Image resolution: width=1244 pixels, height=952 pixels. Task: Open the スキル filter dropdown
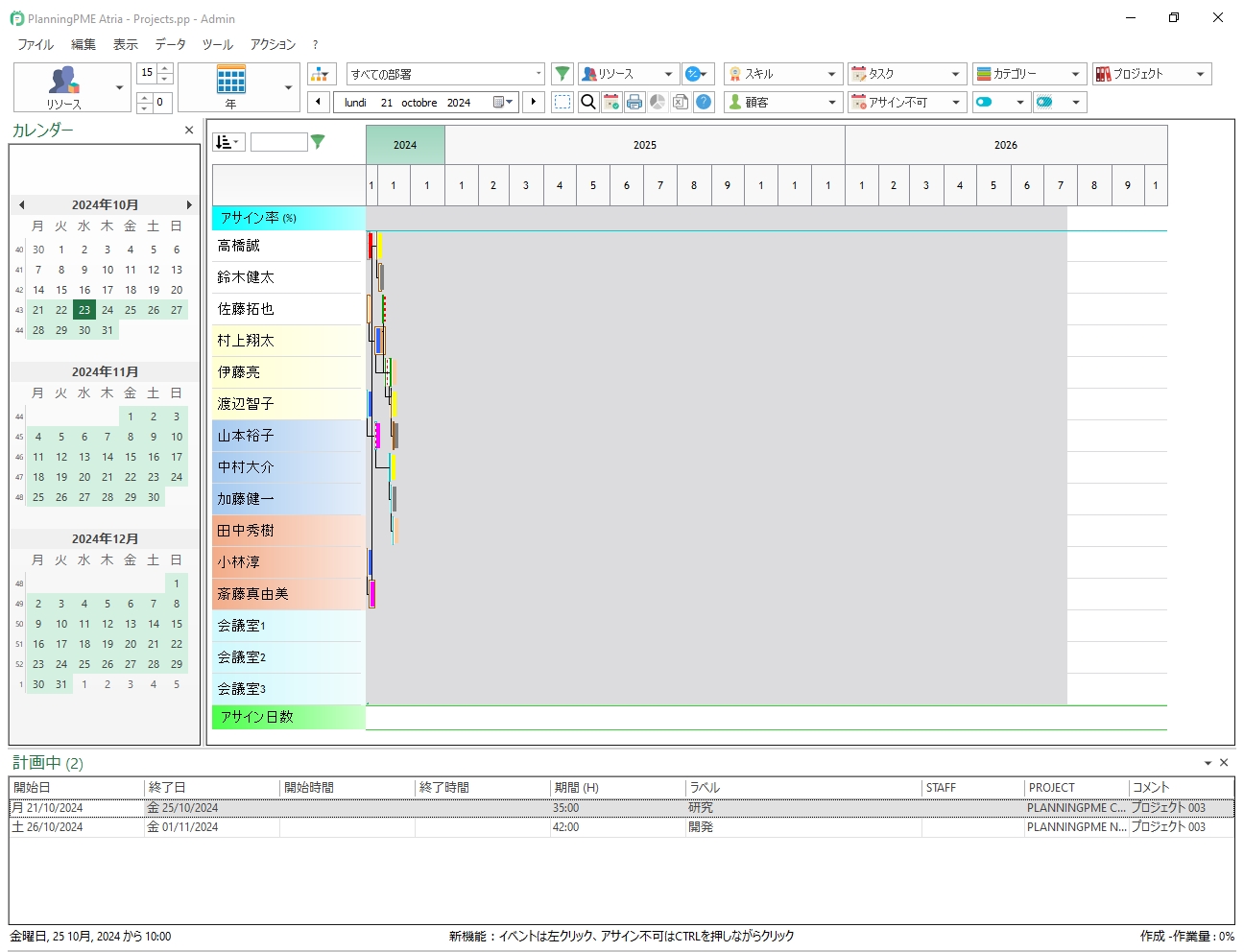click(x=783, y=74)
